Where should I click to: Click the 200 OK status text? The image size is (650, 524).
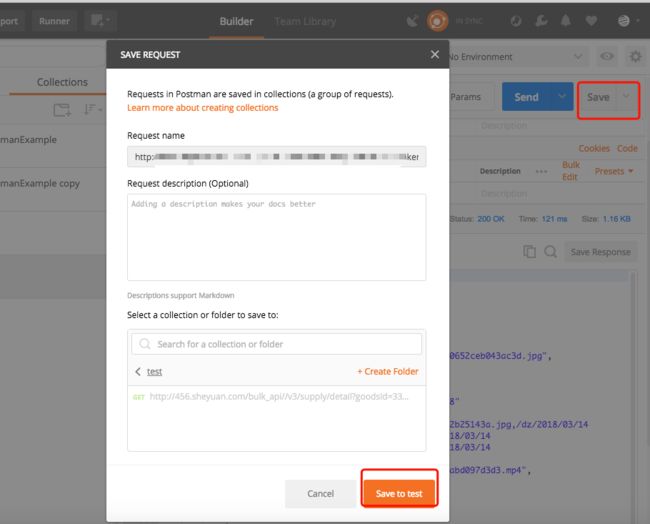click(x=491, y=219)
